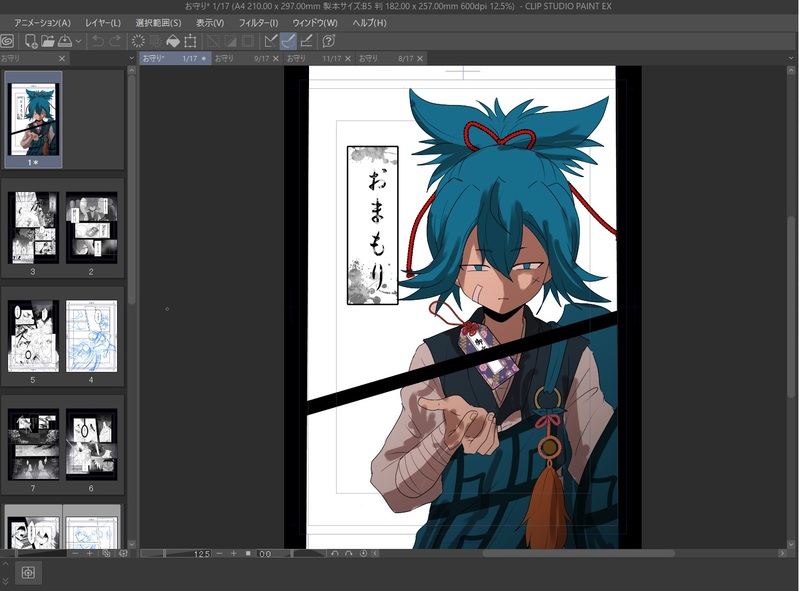Click the Deselect icon in toolbar
This screenshot has height=591, width=799.
pos(213,41)
